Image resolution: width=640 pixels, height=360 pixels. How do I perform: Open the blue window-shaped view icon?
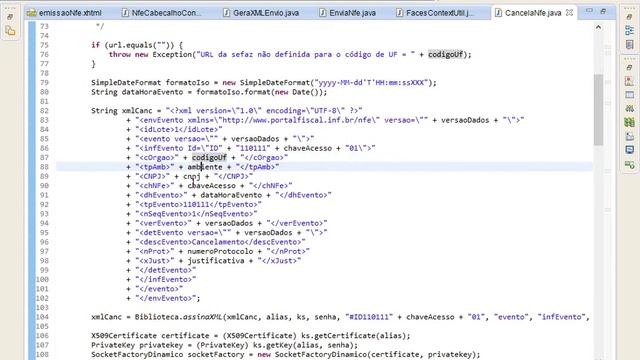click(629, 95)
